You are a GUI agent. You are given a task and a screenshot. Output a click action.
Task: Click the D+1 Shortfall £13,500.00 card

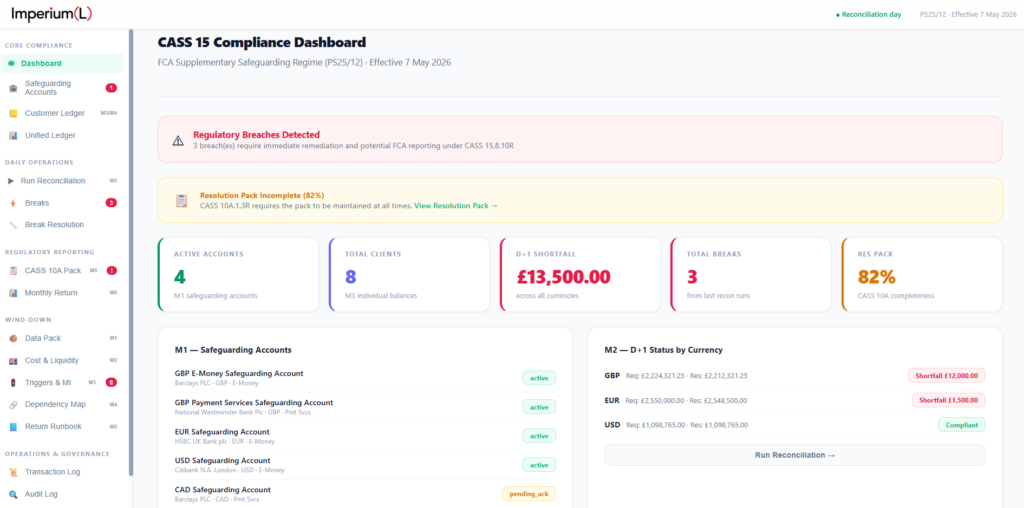coord(580,274)
